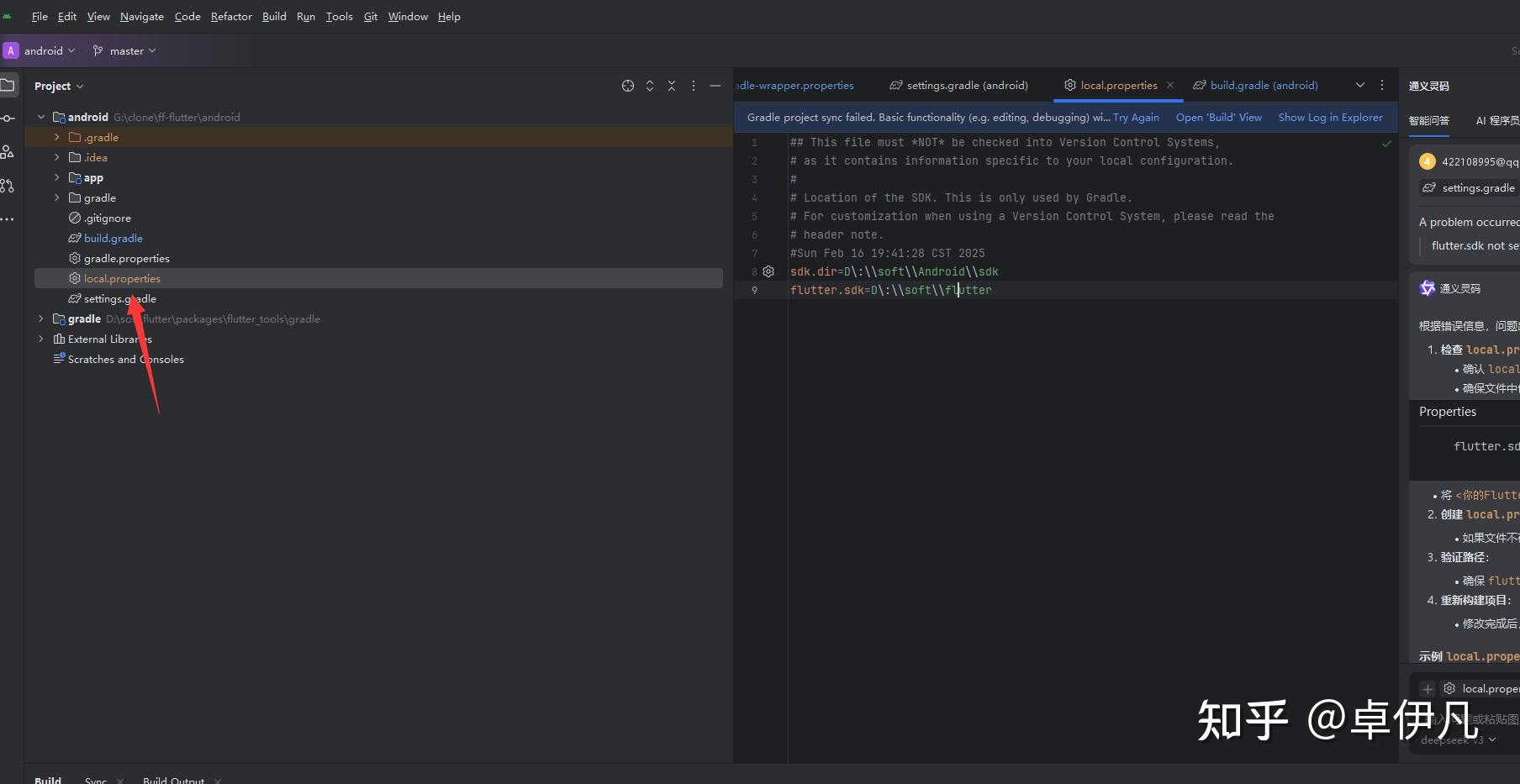Show hidden editor tabs dropdown

1359,85
